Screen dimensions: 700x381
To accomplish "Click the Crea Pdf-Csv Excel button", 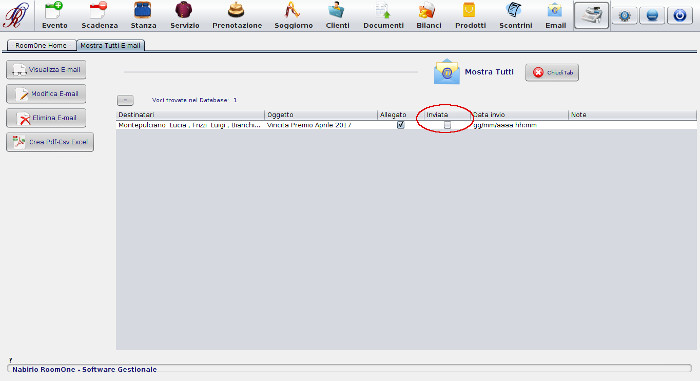I will [50, 142].
